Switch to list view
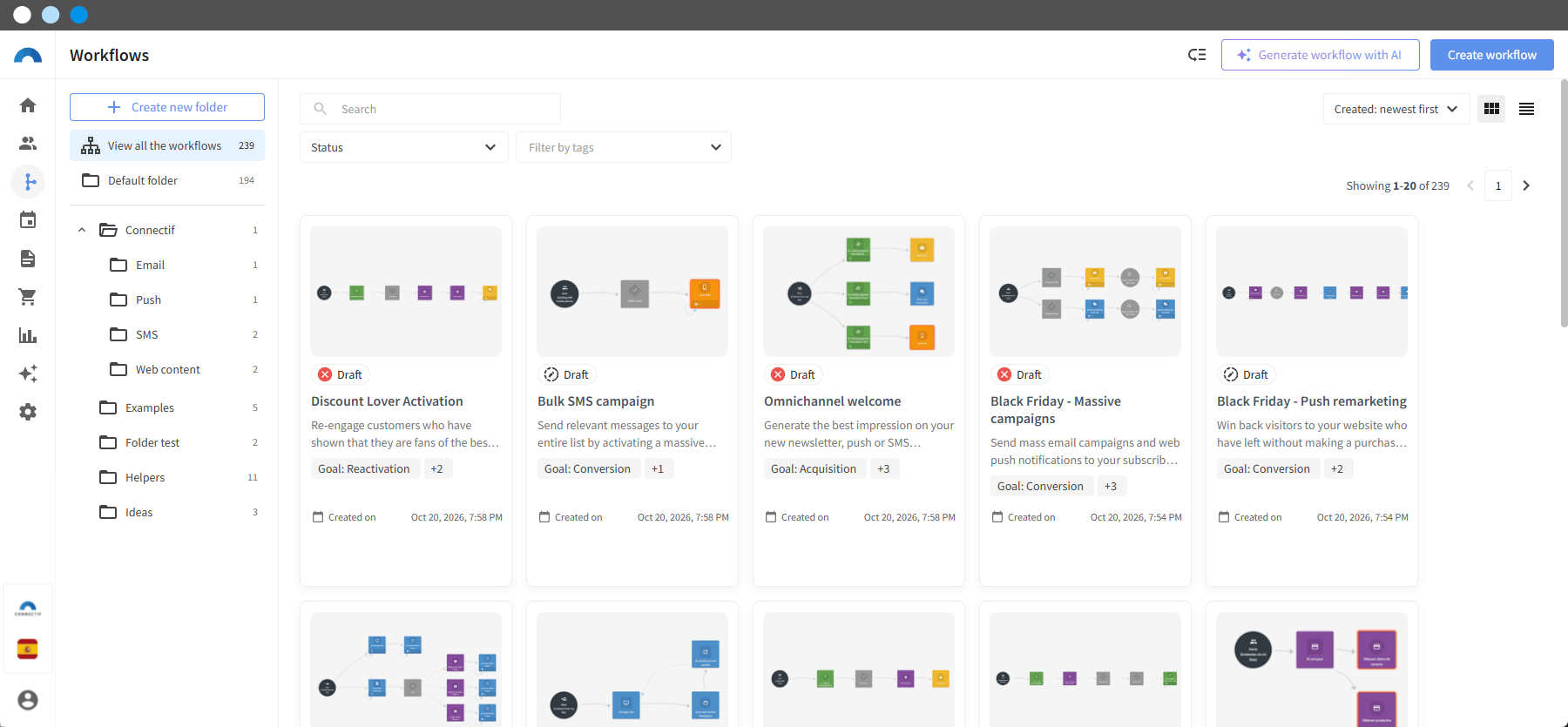This screenshot has width=1568, height=727. tap(1526, 109)
